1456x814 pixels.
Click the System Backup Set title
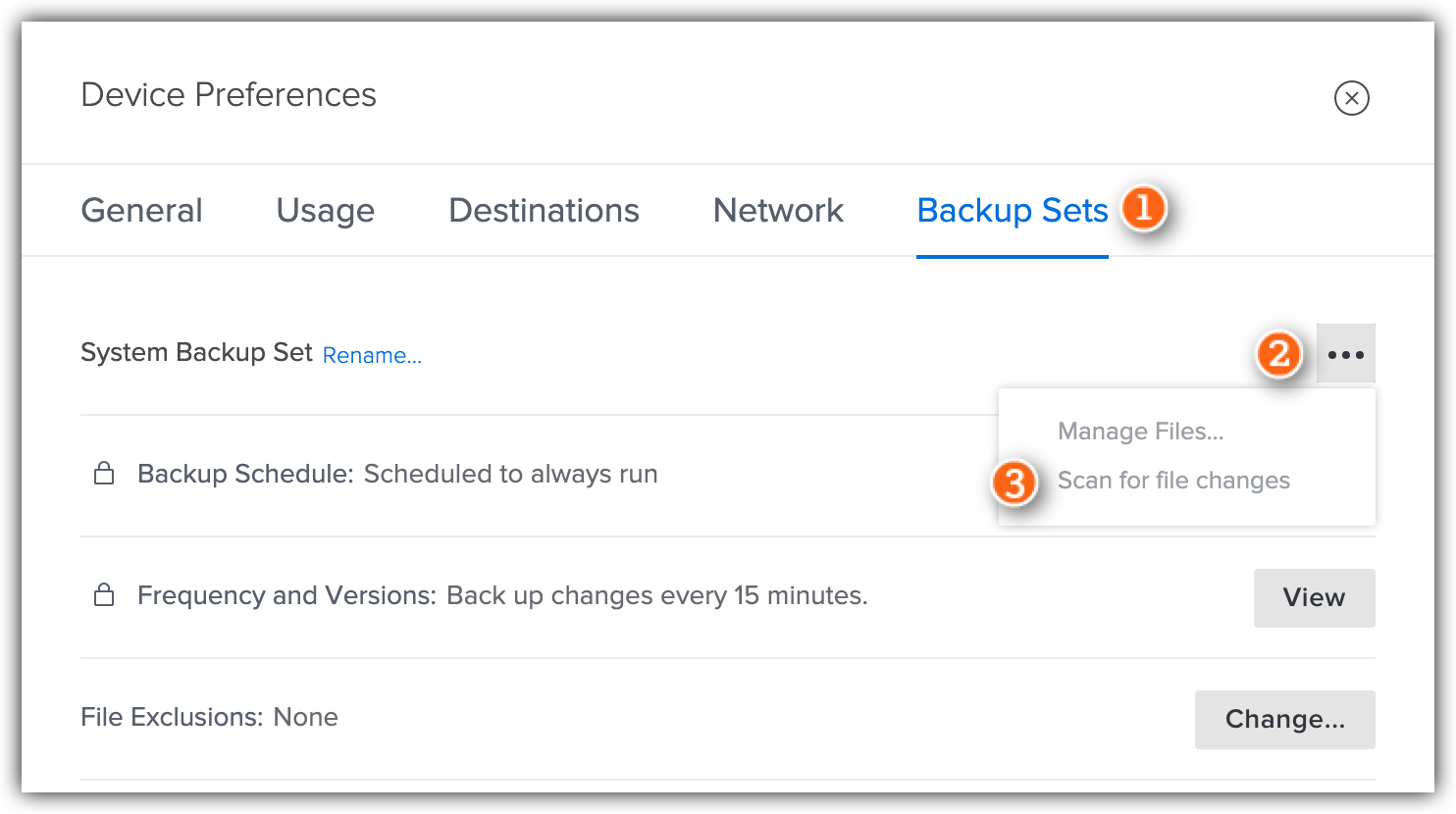[195, 351]
